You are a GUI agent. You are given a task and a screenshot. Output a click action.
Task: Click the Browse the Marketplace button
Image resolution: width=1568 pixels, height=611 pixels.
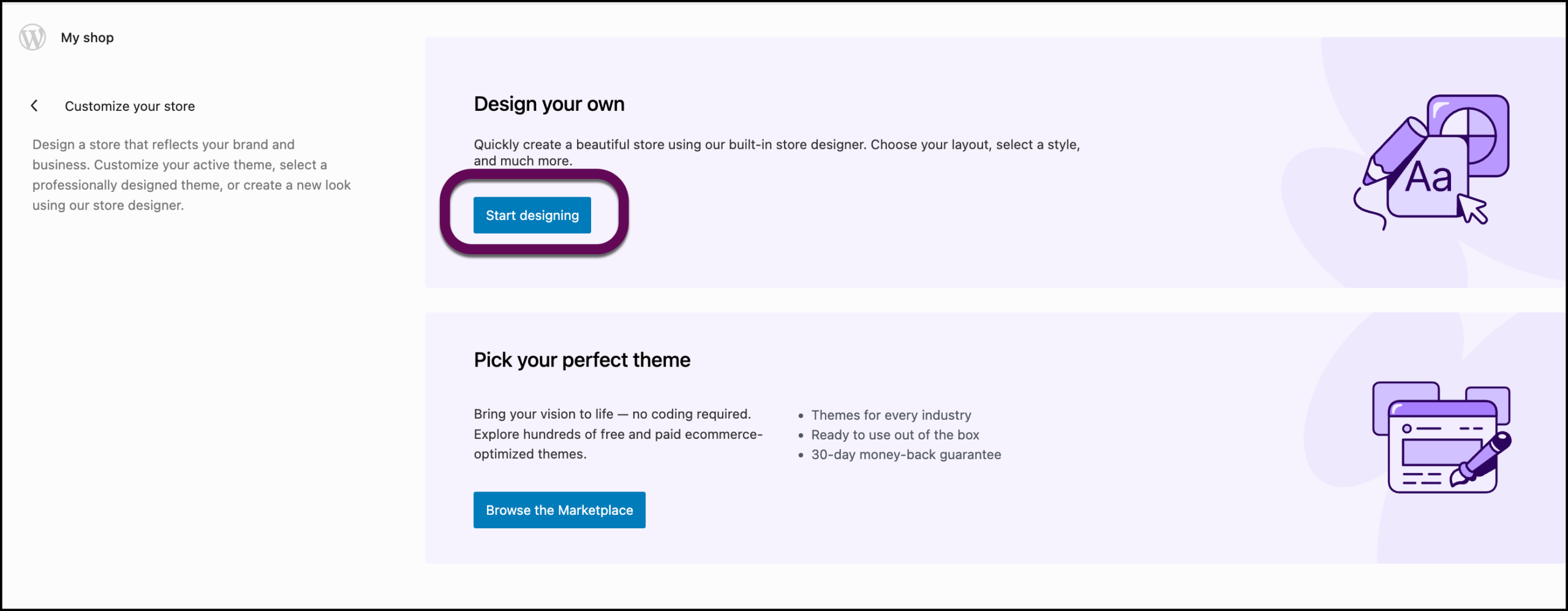pos(559,509)
